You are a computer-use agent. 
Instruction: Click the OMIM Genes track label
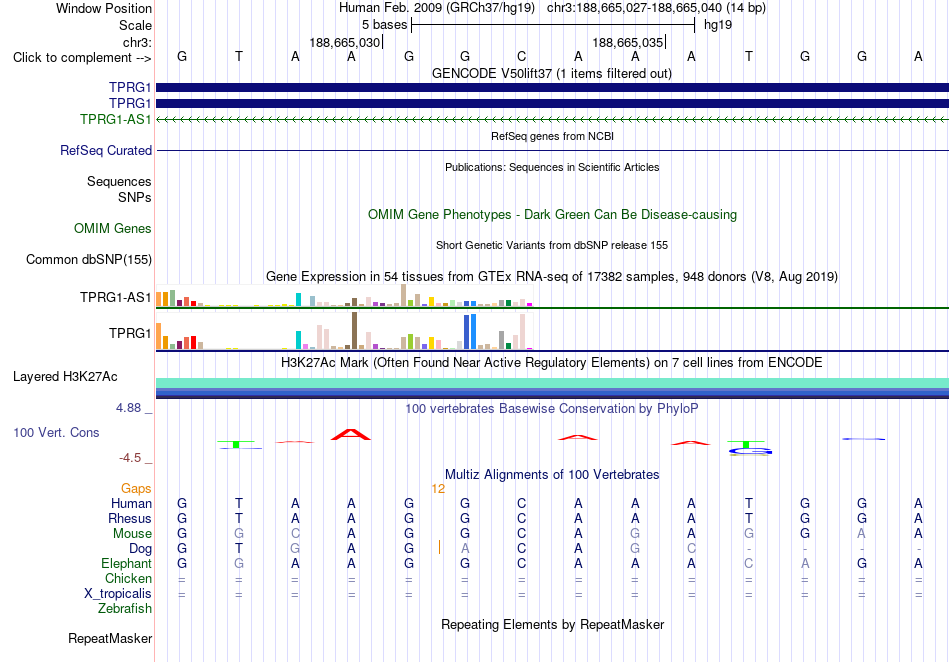pos(113,228)
